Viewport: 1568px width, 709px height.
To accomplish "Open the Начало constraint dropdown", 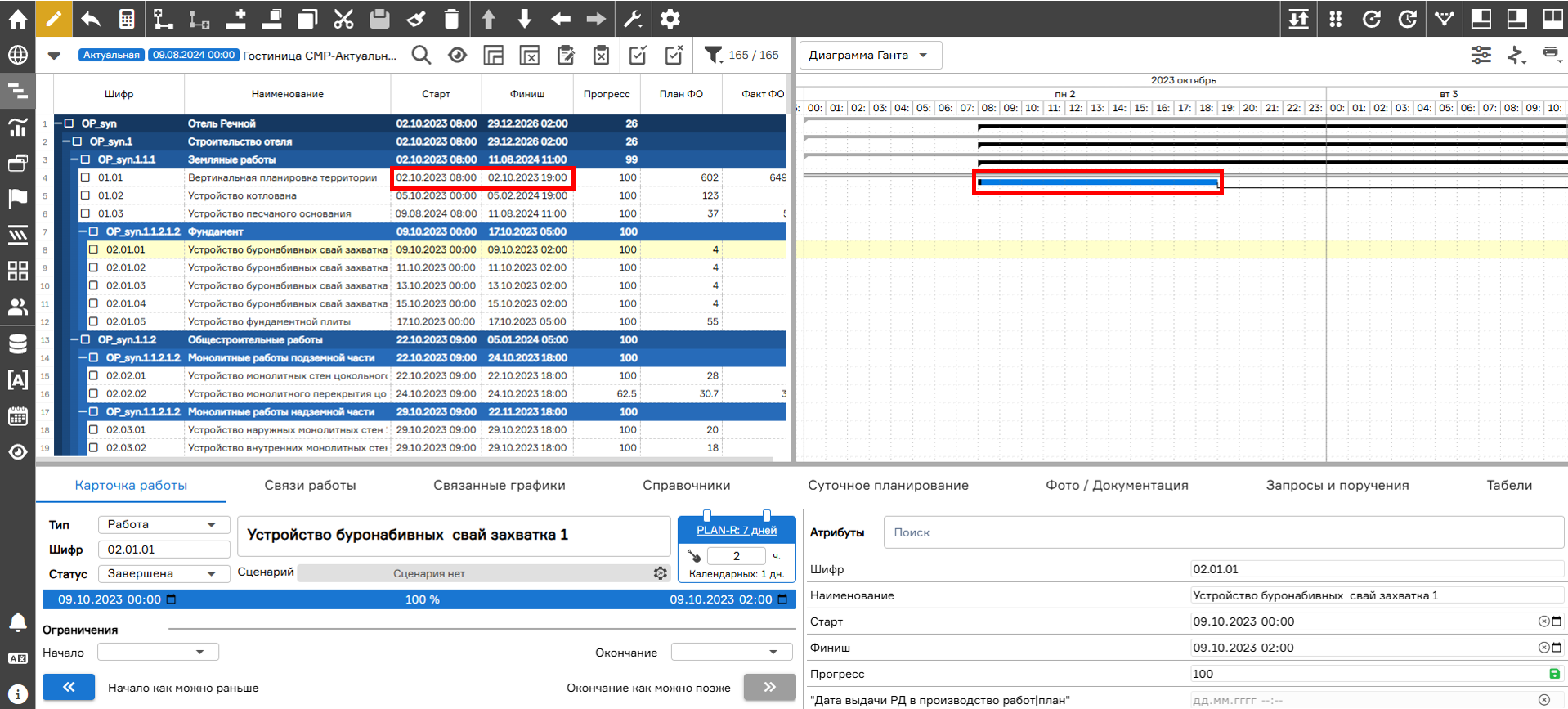I will (158, 652).
